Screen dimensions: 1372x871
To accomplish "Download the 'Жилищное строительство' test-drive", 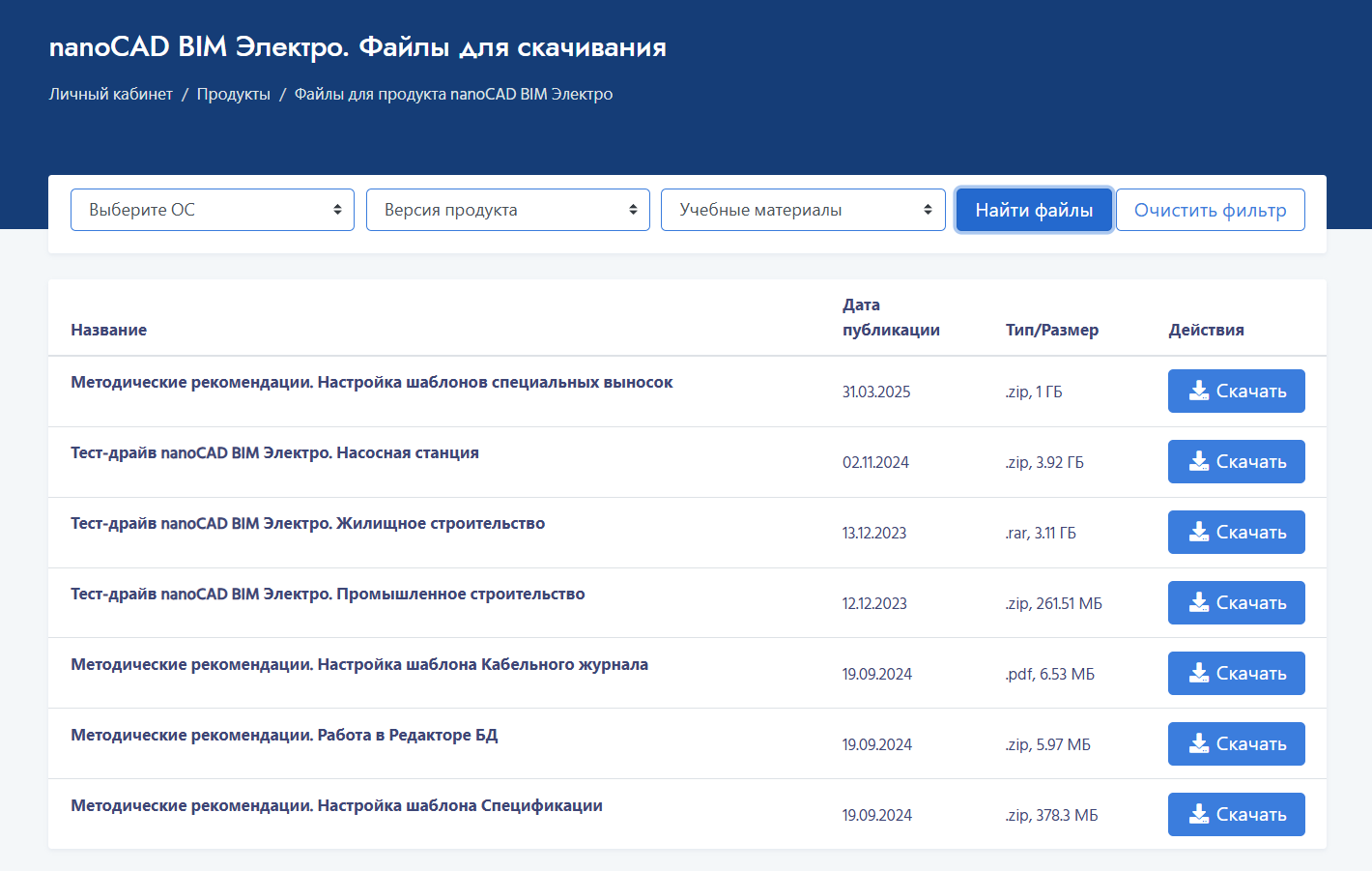I will tap(1237, 532).
